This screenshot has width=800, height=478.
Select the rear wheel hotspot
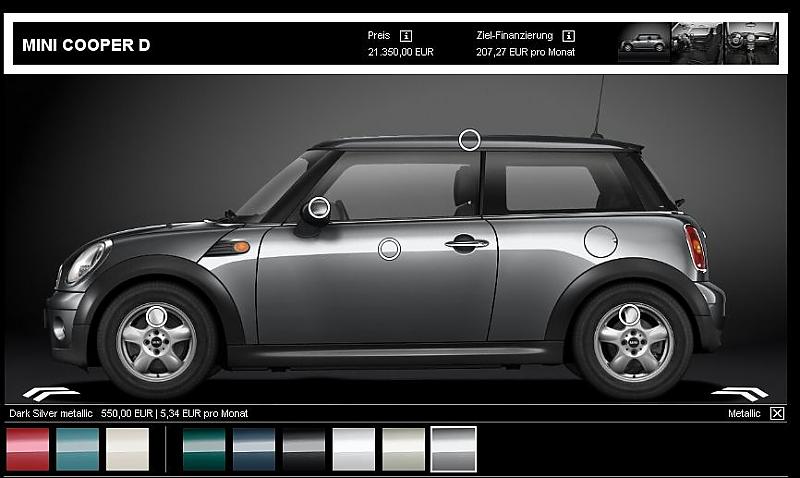click(x=629, y=315)
